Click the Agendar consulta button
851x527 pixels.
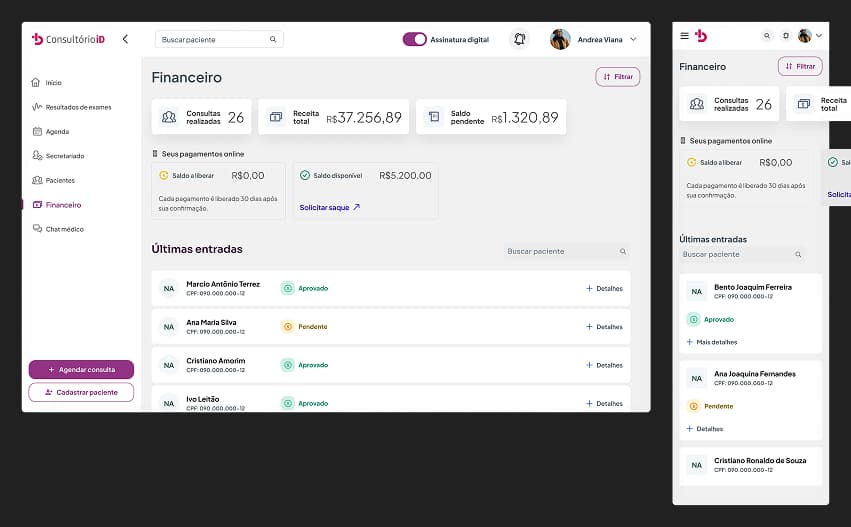(x=81, y=369)
